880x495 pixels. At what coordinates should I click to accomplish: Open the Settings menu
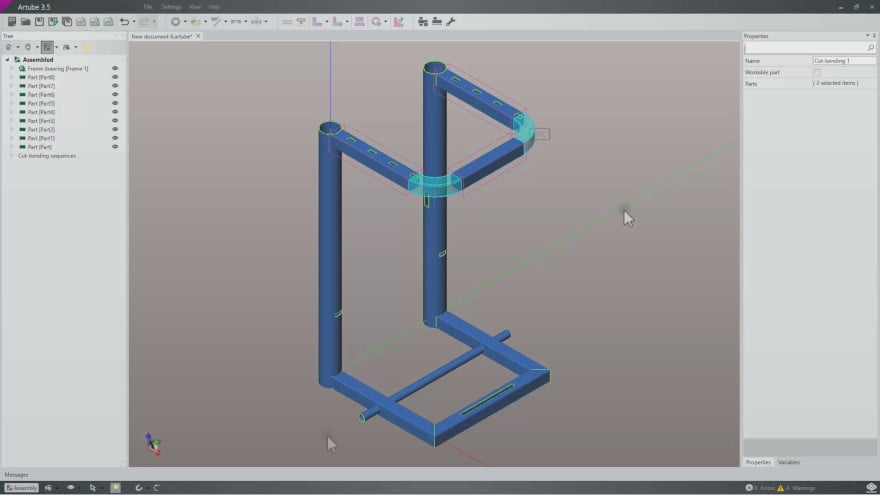tap(171, 7)
